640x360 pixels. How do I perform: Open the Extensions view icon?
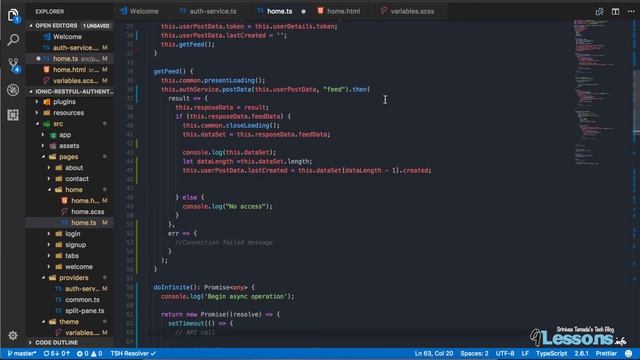click(x=13, y=115)
